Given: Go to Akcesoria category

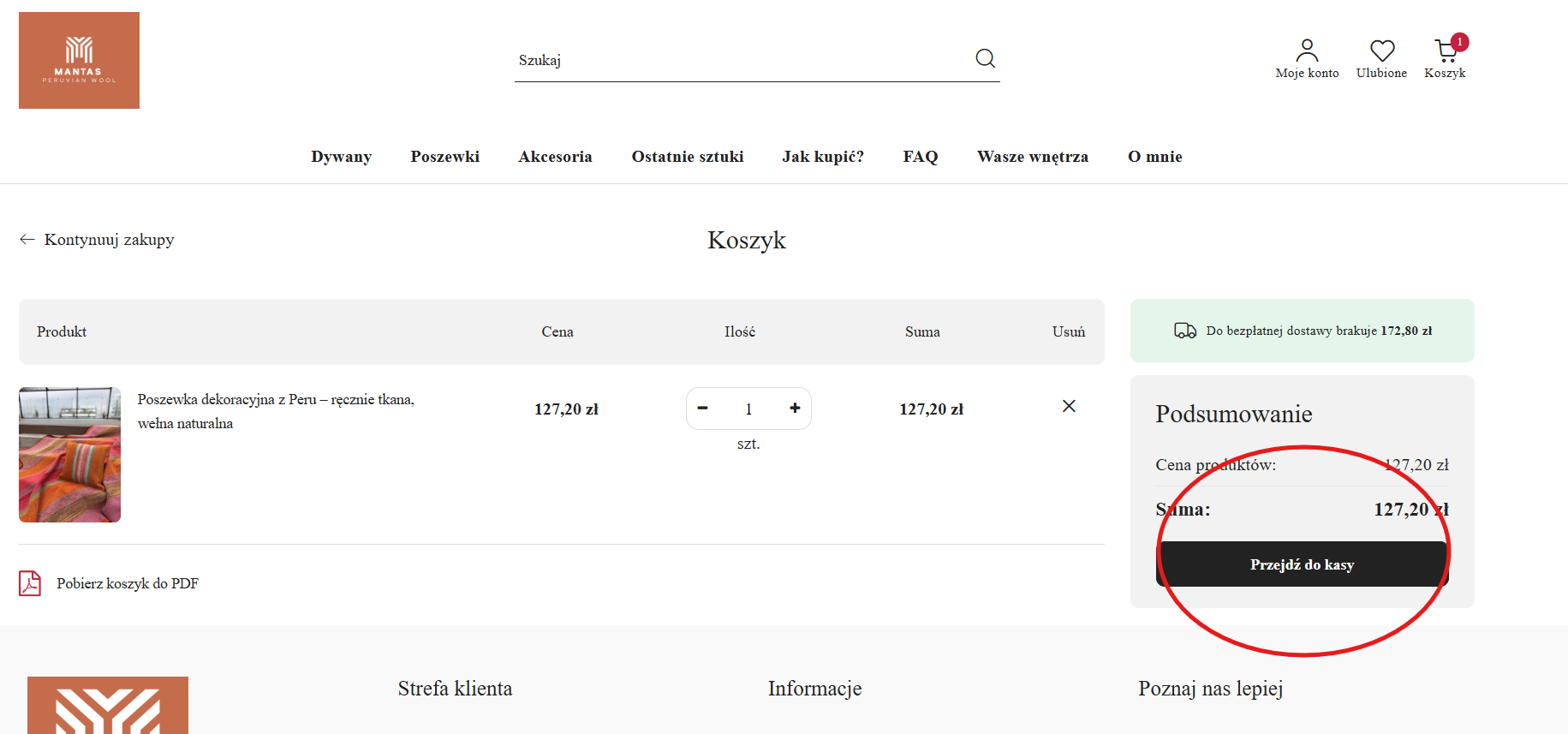Looking at the screenshot, I should 555,157.
